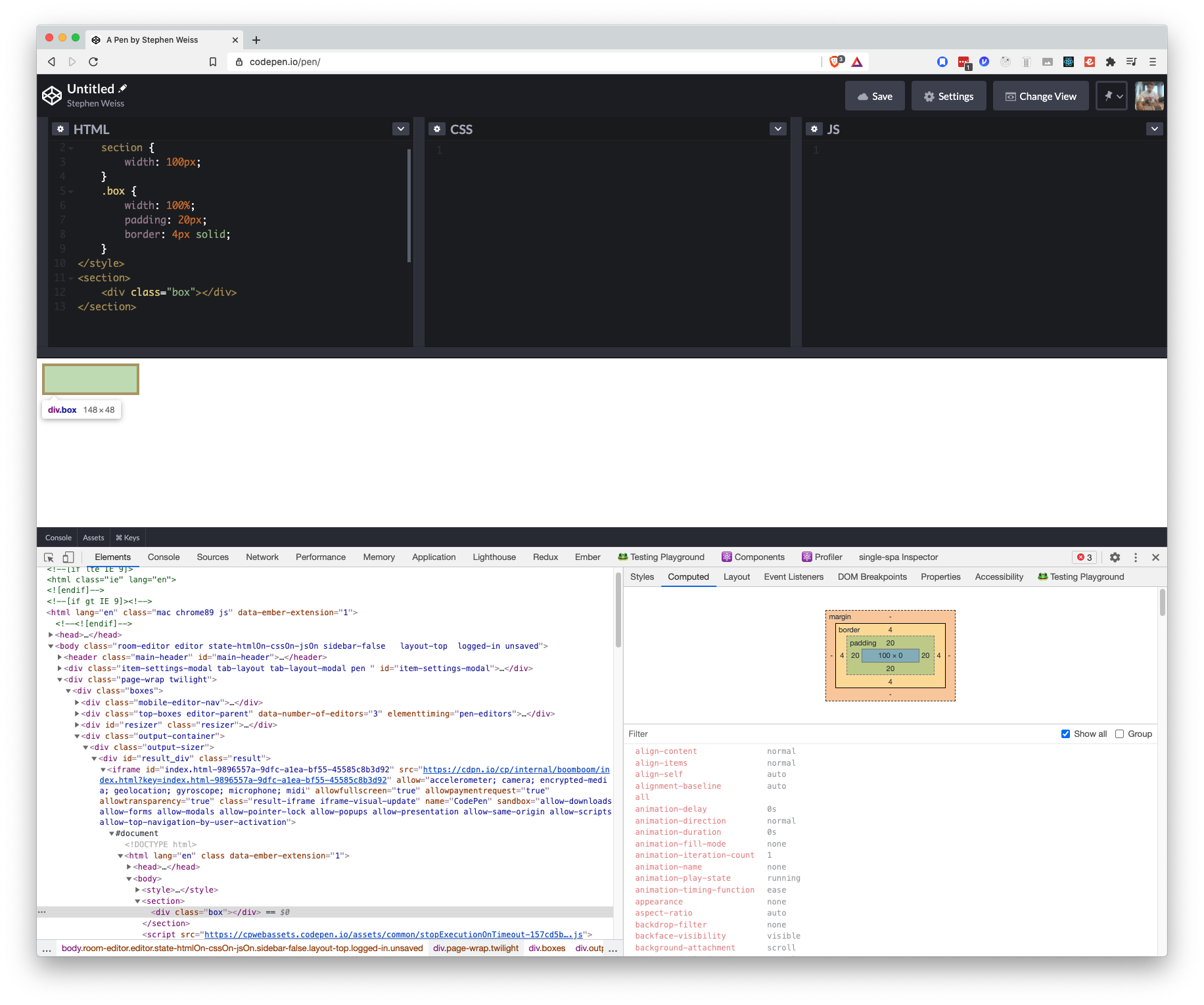Click the Brave Rewards triangle icon

857,62
